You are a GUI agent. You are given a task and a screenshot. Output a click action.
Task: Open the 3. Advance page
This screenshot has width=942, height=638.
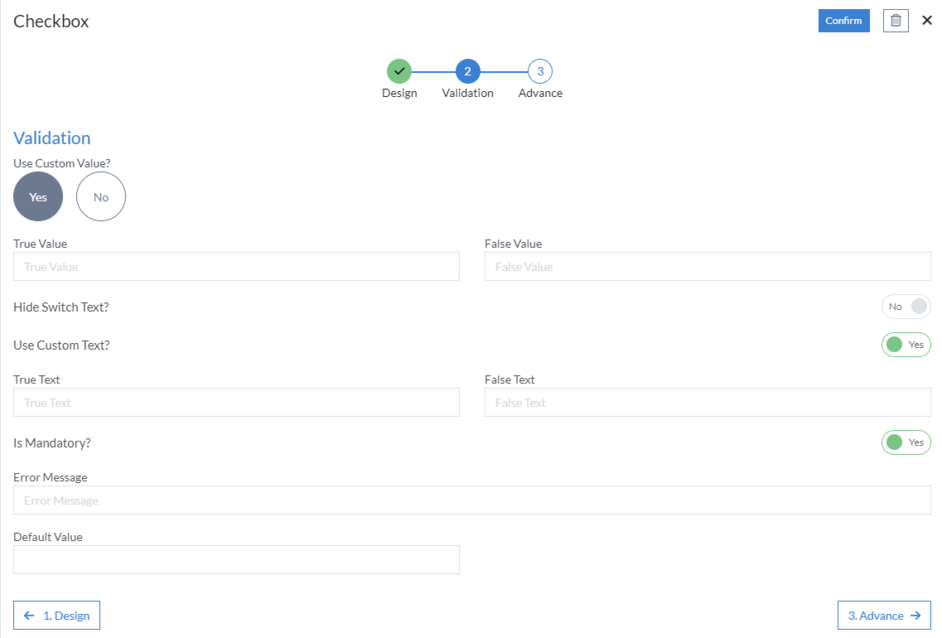[883, 615]
